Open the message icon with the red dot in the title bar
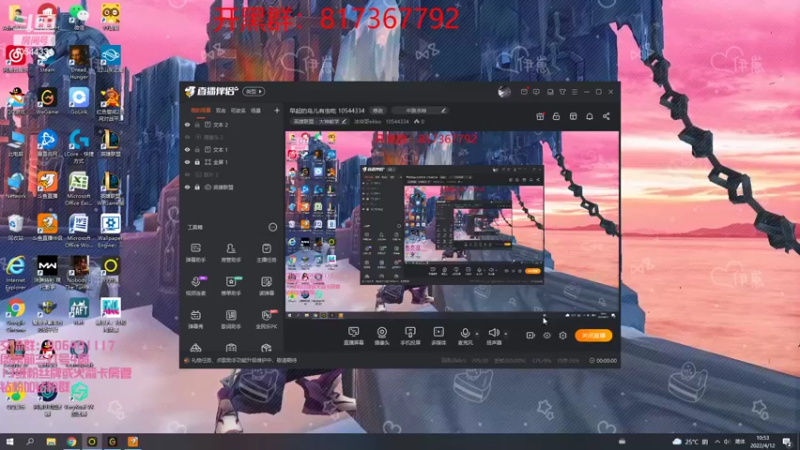This screenshot has width=800, height=450. tap(524, 92)
